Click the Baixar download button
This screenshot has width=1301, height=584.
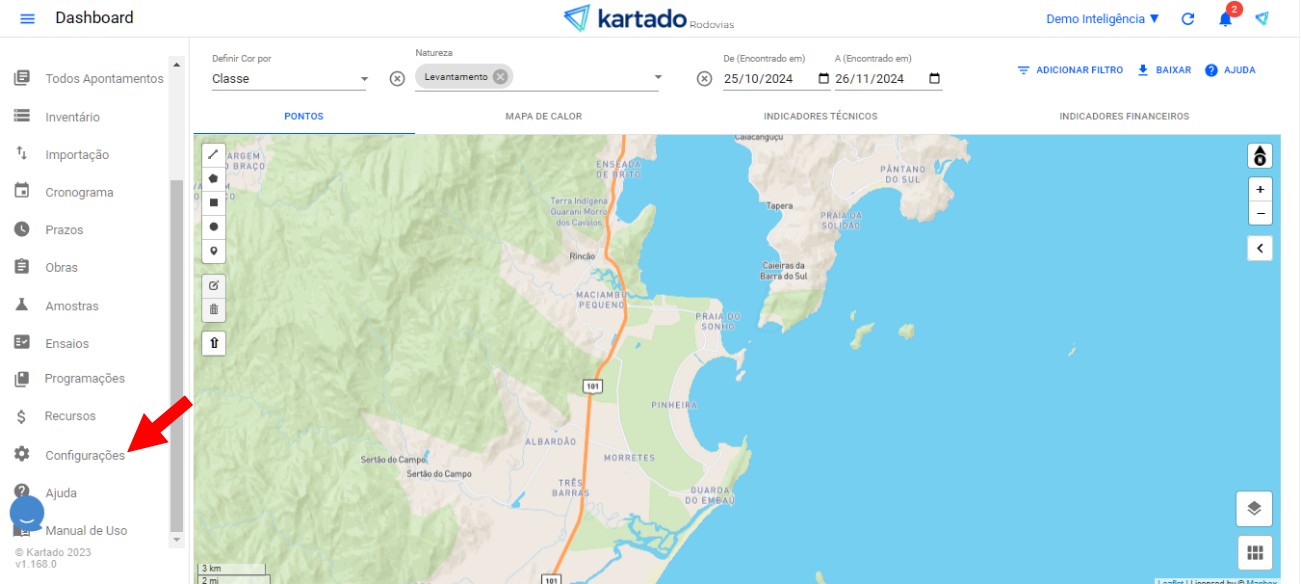click(1164, 71)
